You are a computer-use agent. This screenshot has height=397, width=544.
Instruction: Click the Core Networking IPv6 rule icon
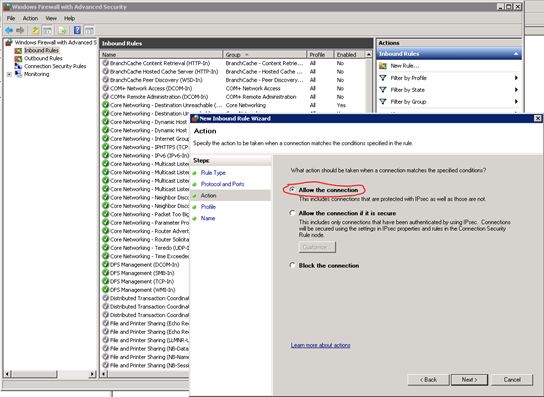[x=105, y=155]
